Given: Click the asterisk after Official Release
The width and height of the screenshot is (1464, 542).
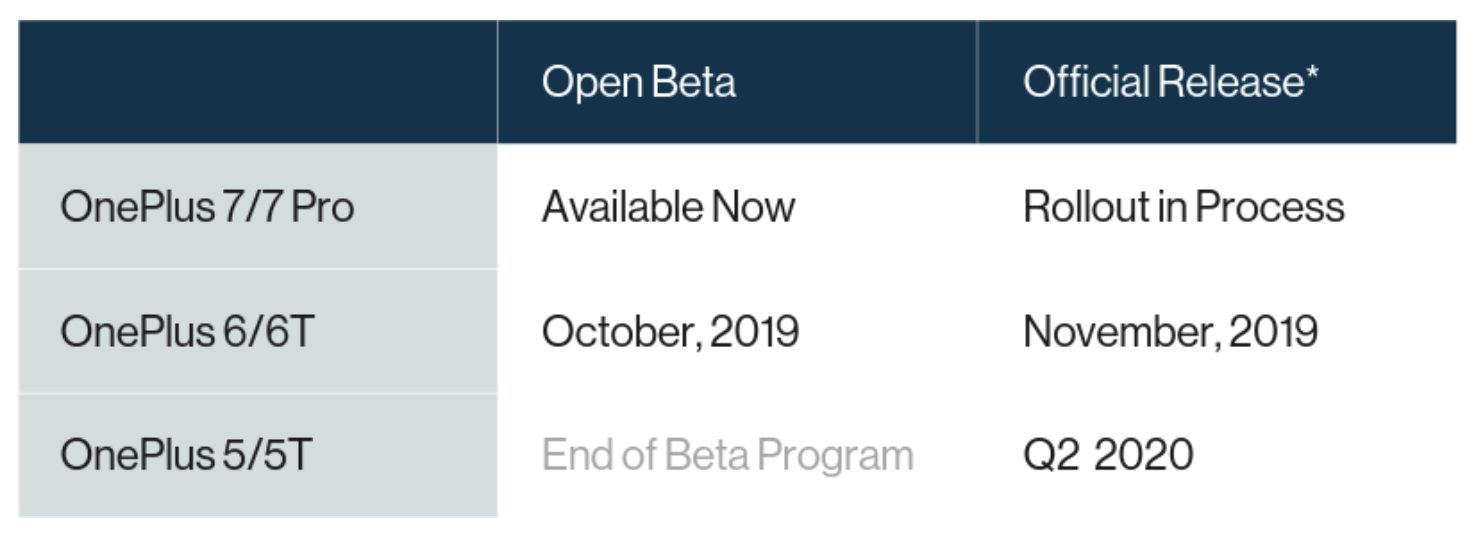Looking at the screenshot, I should pos(1312,72).
